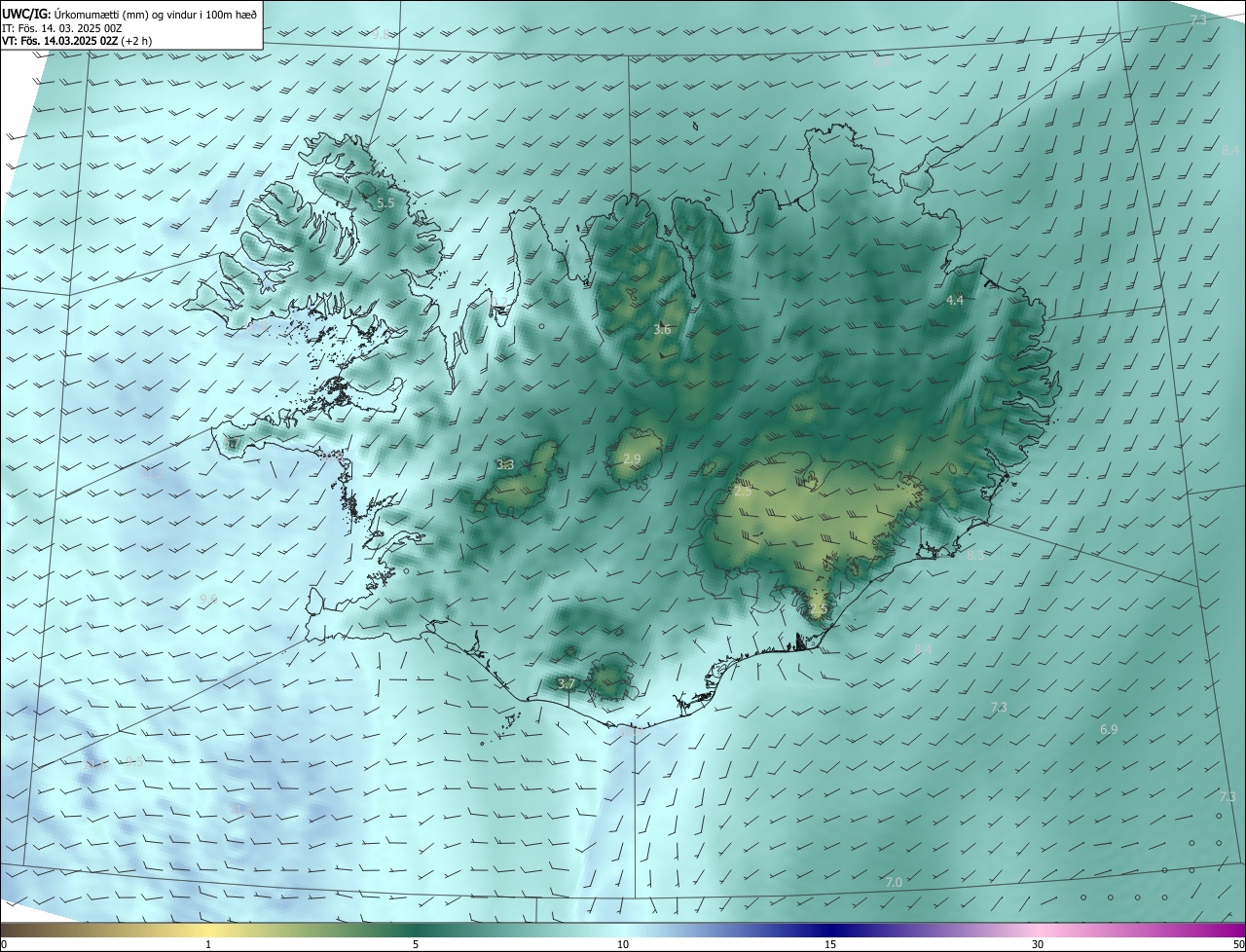Click the colorbar tick label 10
This screenshot has width=1246, height=952.
(623, 944)
